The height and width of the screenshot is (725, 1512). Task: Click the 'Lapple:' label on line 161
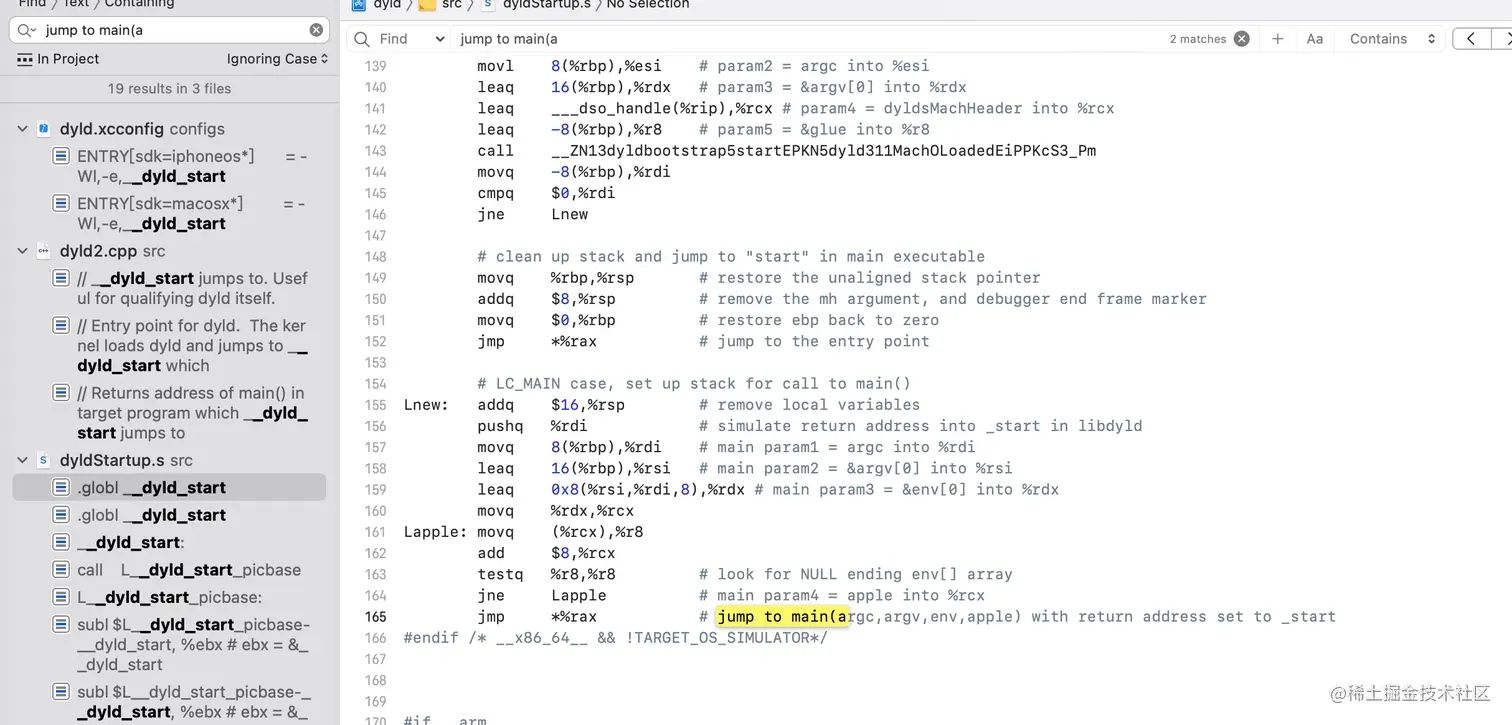pos(436,532)
